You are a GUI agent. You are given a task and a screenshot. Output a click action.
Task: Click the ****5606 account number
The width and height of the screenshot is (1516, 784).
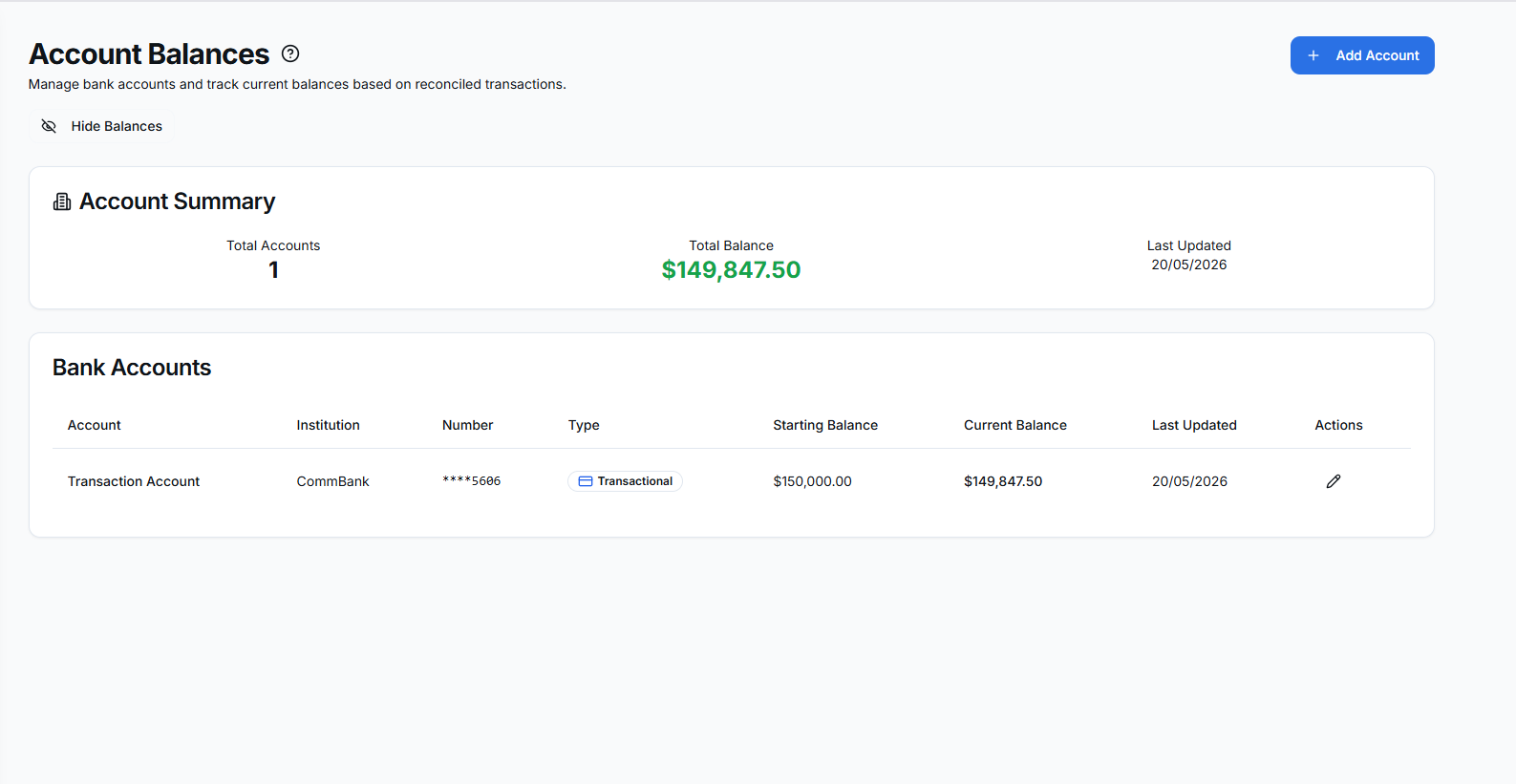(x=471, y=481)
